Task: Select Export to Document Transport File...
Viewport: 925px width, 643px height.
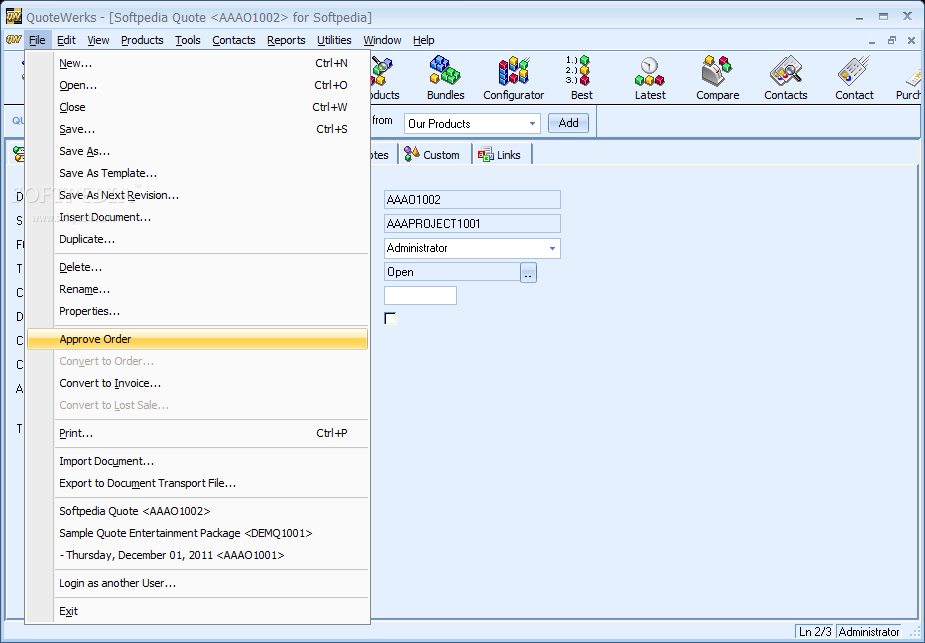Action: (197, 483)
